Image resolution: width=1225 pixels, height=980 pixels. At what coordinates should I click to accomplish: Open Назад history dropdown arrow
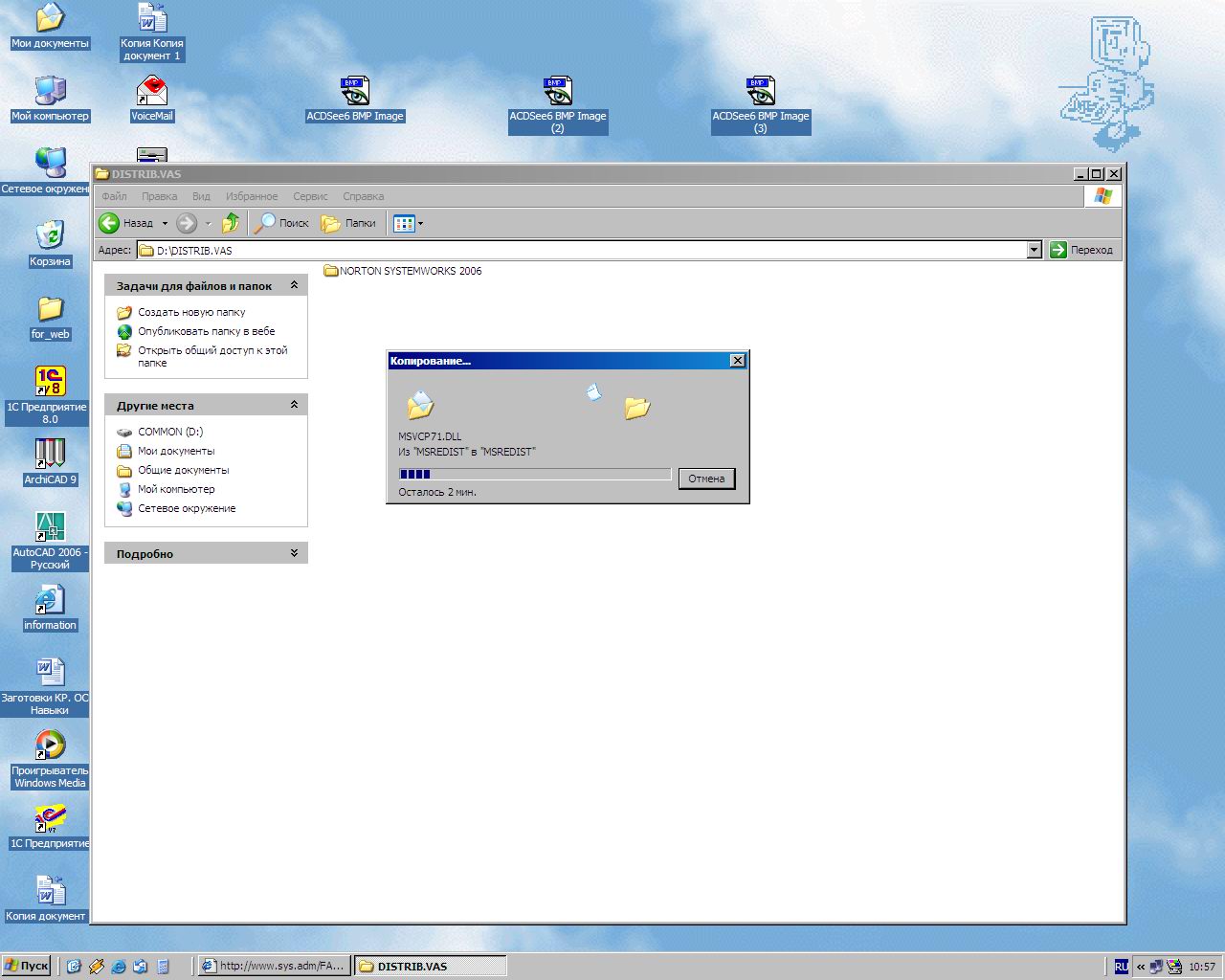tap(165, 223)
